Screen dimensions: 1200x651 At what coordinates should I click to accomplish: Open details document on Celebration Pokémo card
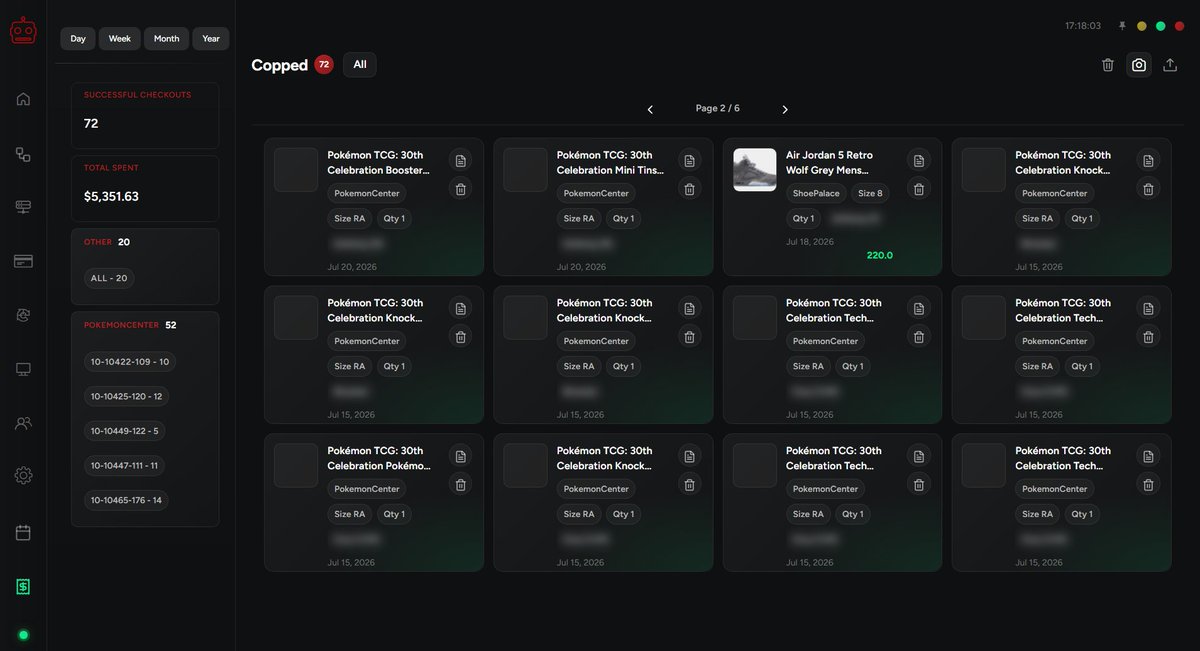[460, 456]
